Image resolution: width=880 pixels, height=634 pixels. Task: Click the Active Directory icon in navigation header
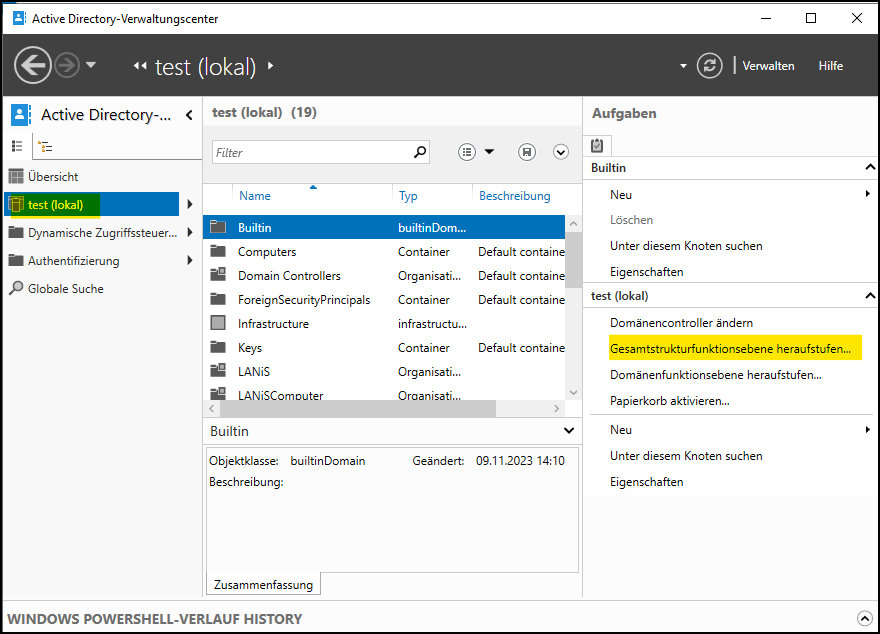coord(21,115)
